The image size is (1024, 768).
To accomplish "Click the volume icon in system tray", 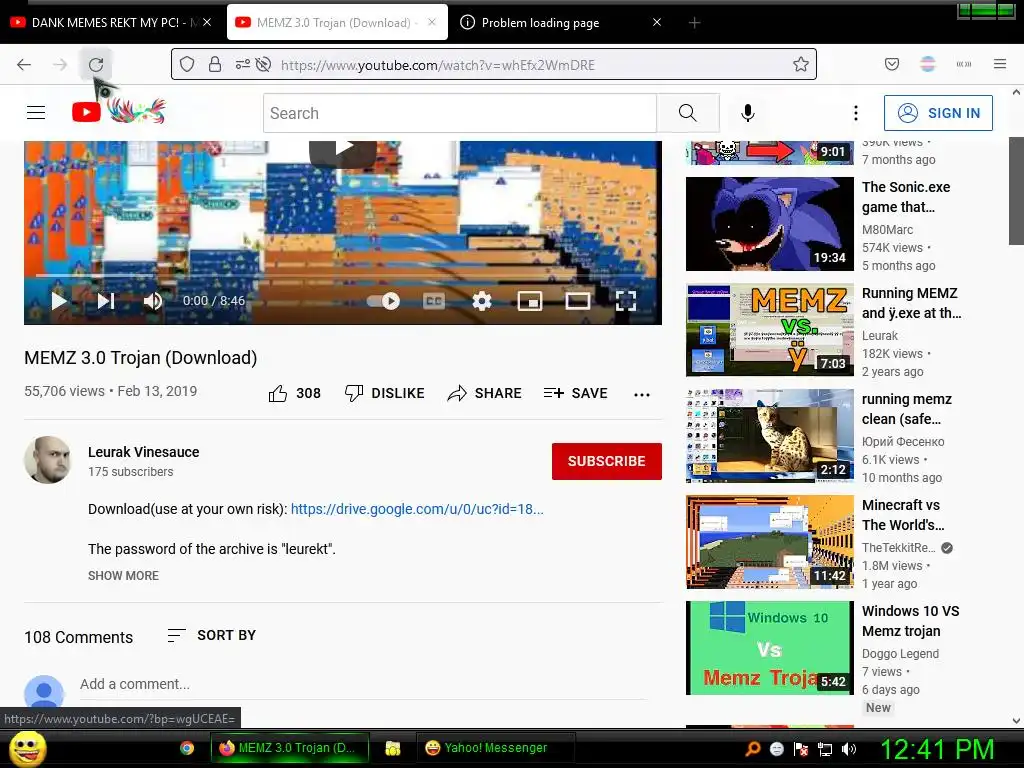I will pyautogui.click(x=849, y=749).
